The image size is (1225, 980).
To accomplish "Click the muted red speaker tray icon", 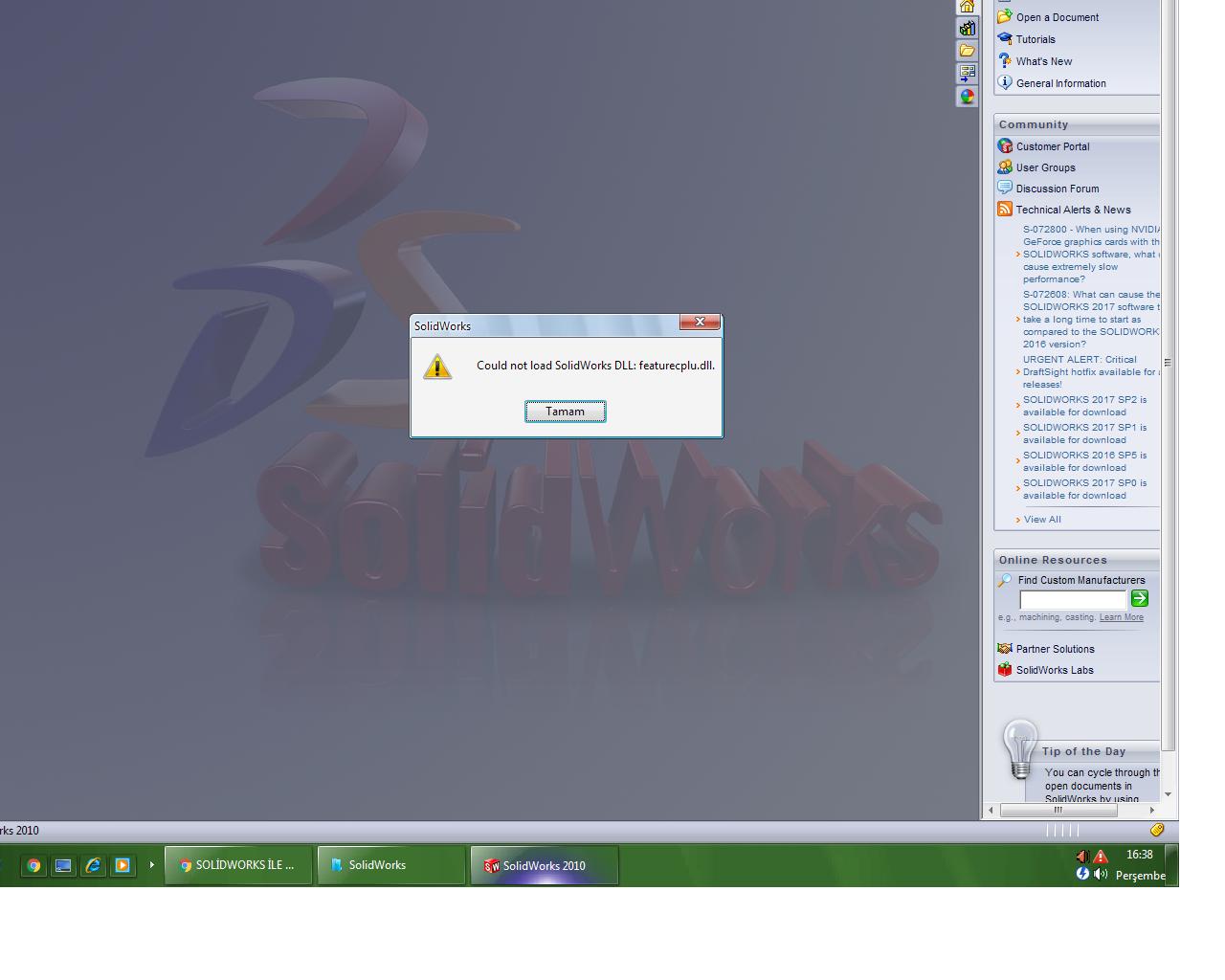I will [x=1082, y=857].
